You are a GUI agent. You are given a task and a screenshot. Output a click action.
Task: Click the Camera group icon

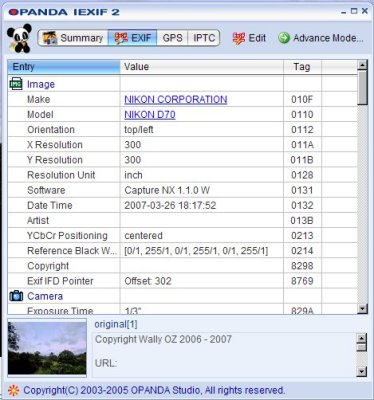pos(16,296)
